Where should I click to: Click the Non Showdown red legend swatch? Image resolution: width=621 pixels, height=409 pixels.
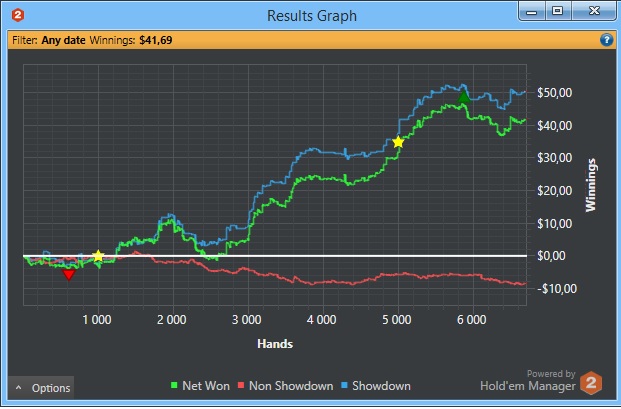(x=241, y=385)
